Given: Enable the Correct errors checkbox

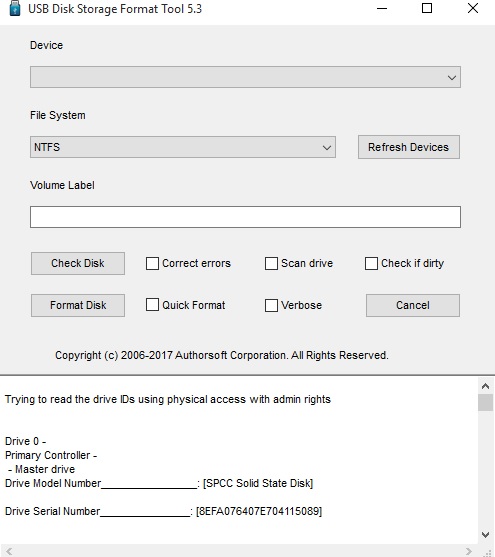Looking at the screenshot, I should [x=152, y=264].
